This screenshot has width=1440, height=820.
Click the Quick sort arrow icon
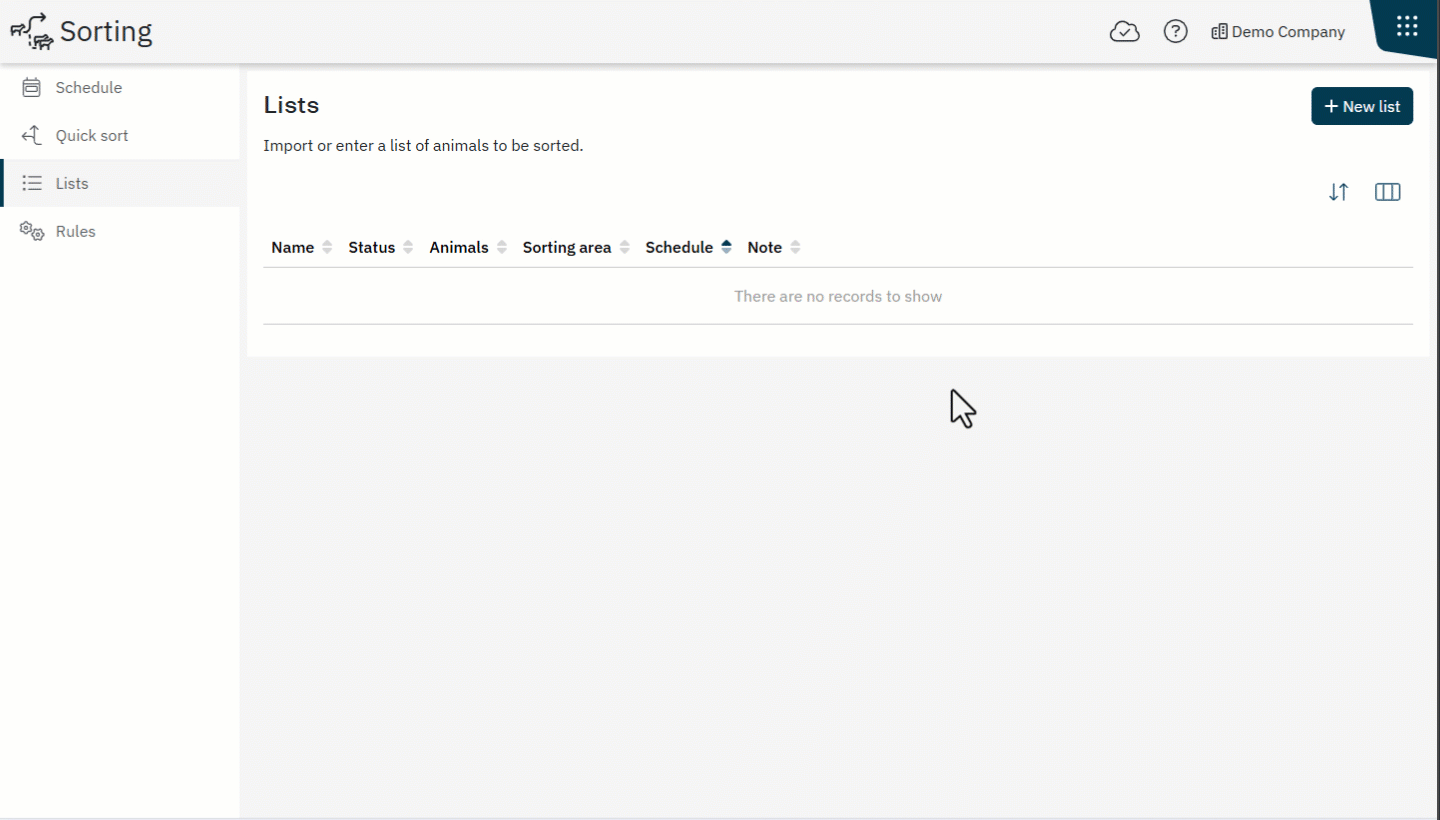[x=31, y=135]
